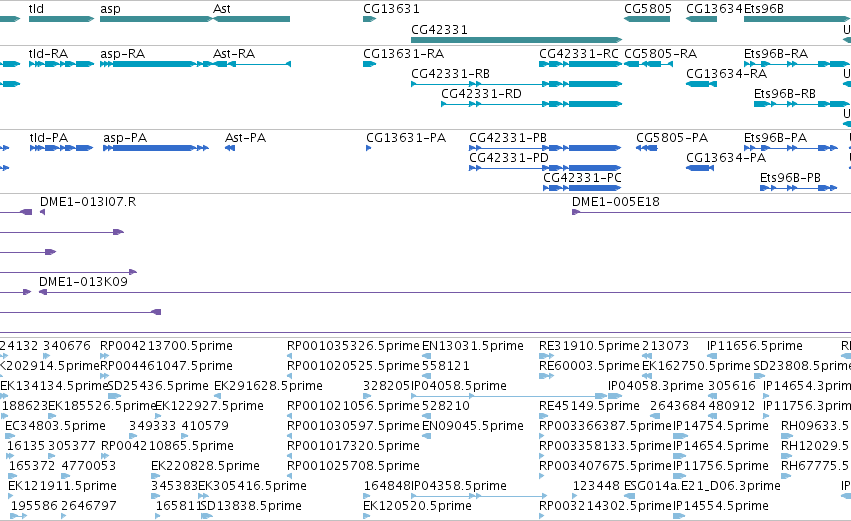Click the Ast gene glyph in the top track
The image size is (851, 521).
(251, 19)
